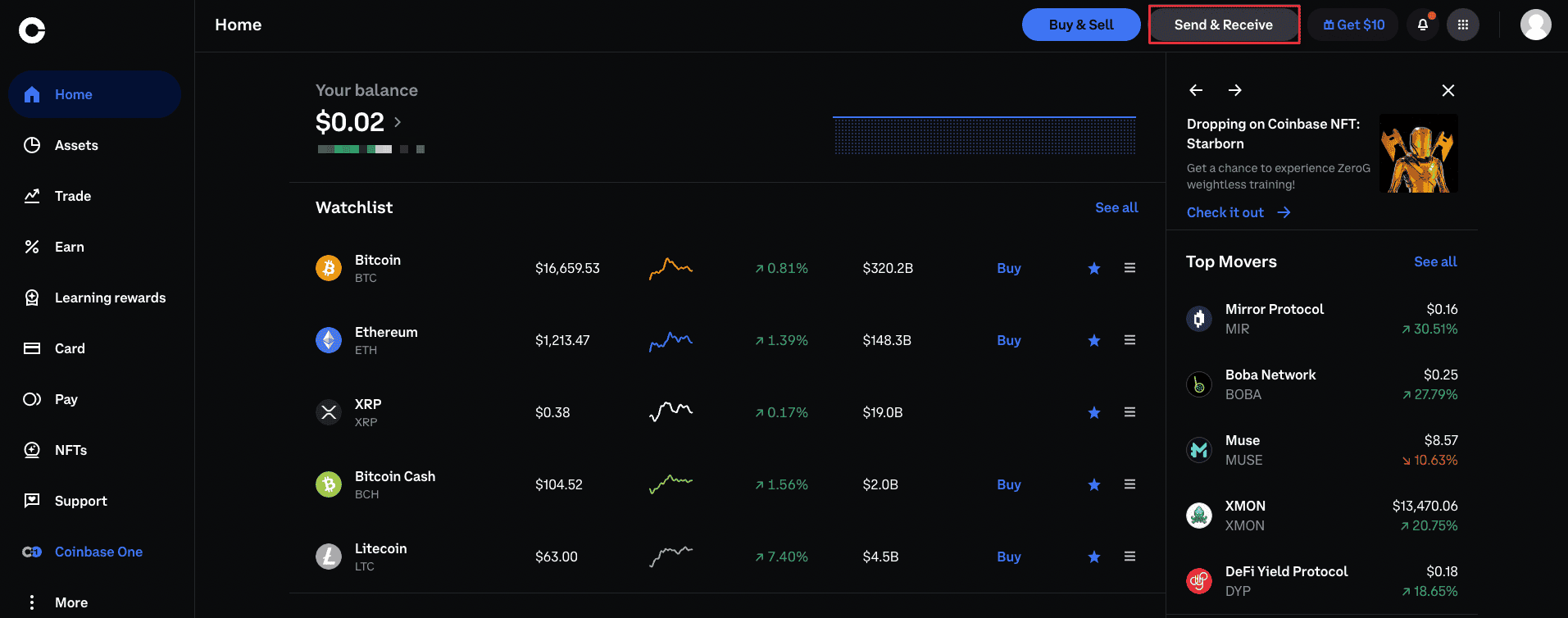Click the $0.02 balance amount
The width and height of the screenshot is (1568, 618).
pos(350,122)
